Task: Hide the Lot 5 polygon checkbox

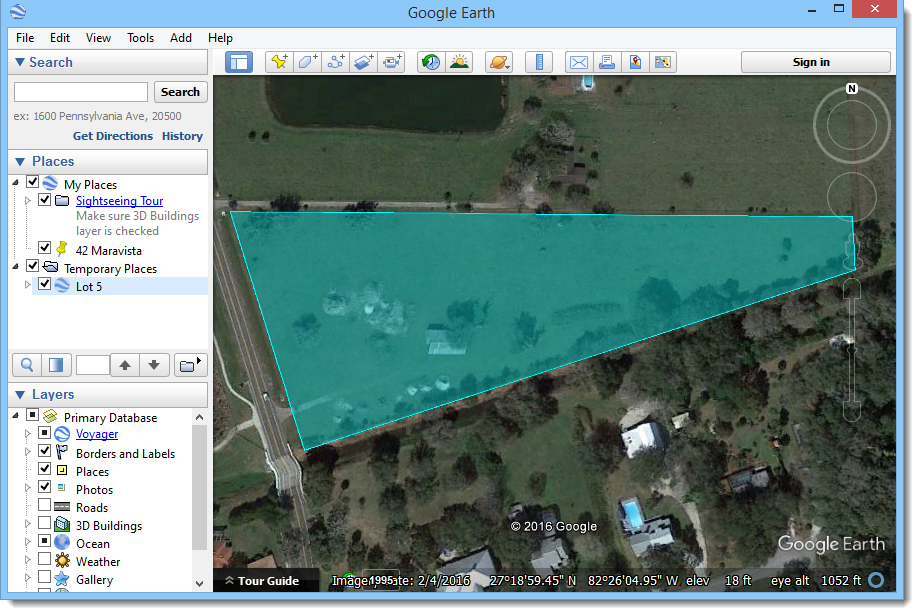Action: point(45,284)
